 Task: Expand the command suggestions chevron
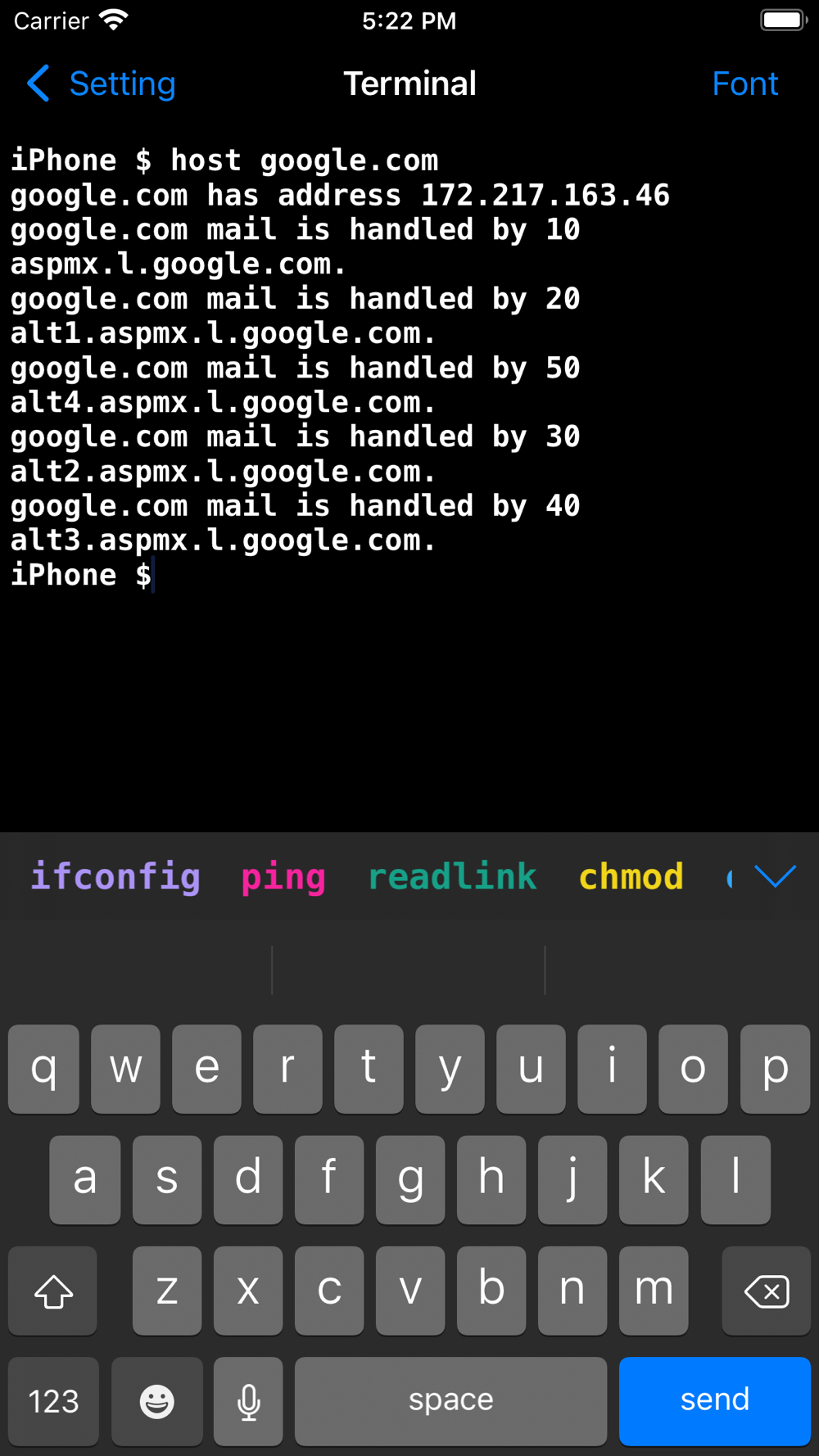tap(775, 876)
